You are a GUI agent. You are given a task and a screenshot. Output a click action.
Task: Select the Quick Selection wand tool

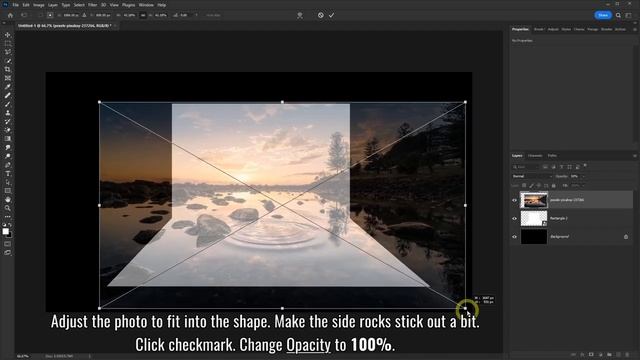(7, 60)
